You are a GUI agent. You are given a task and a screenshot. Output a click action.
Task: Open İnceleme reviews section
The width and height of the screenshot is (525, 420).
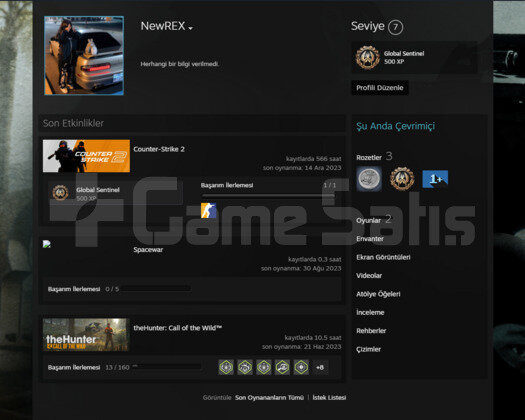click(x=370, y=312)
